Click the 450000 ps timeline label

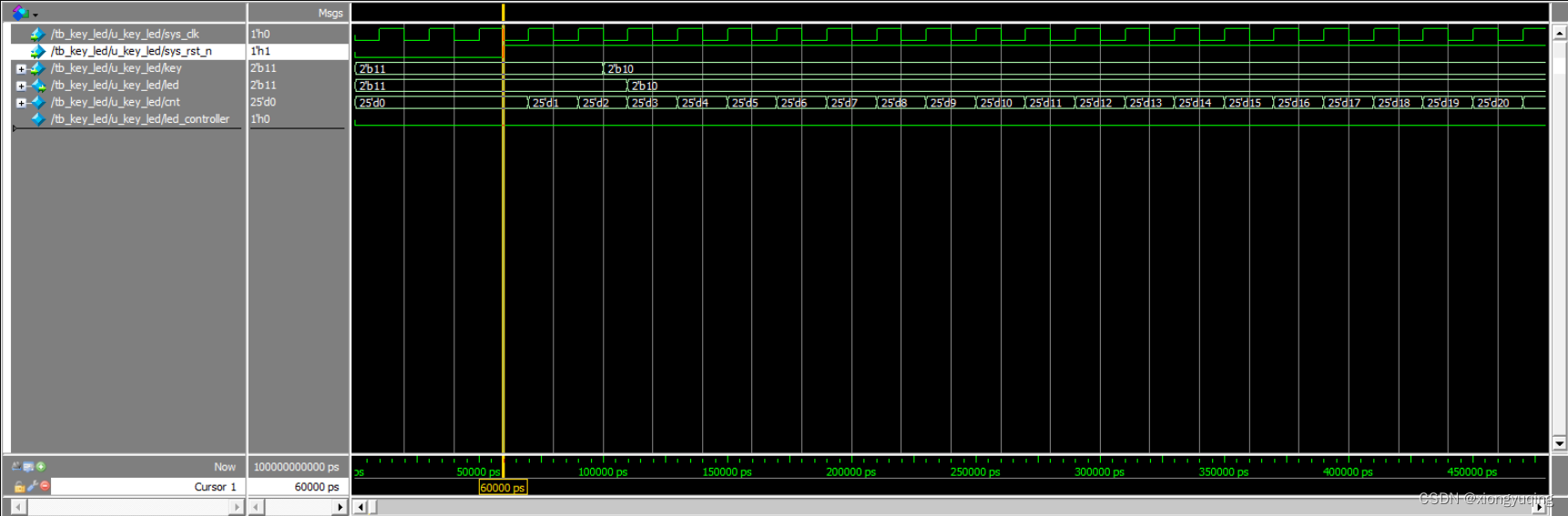pos(1472,471)
